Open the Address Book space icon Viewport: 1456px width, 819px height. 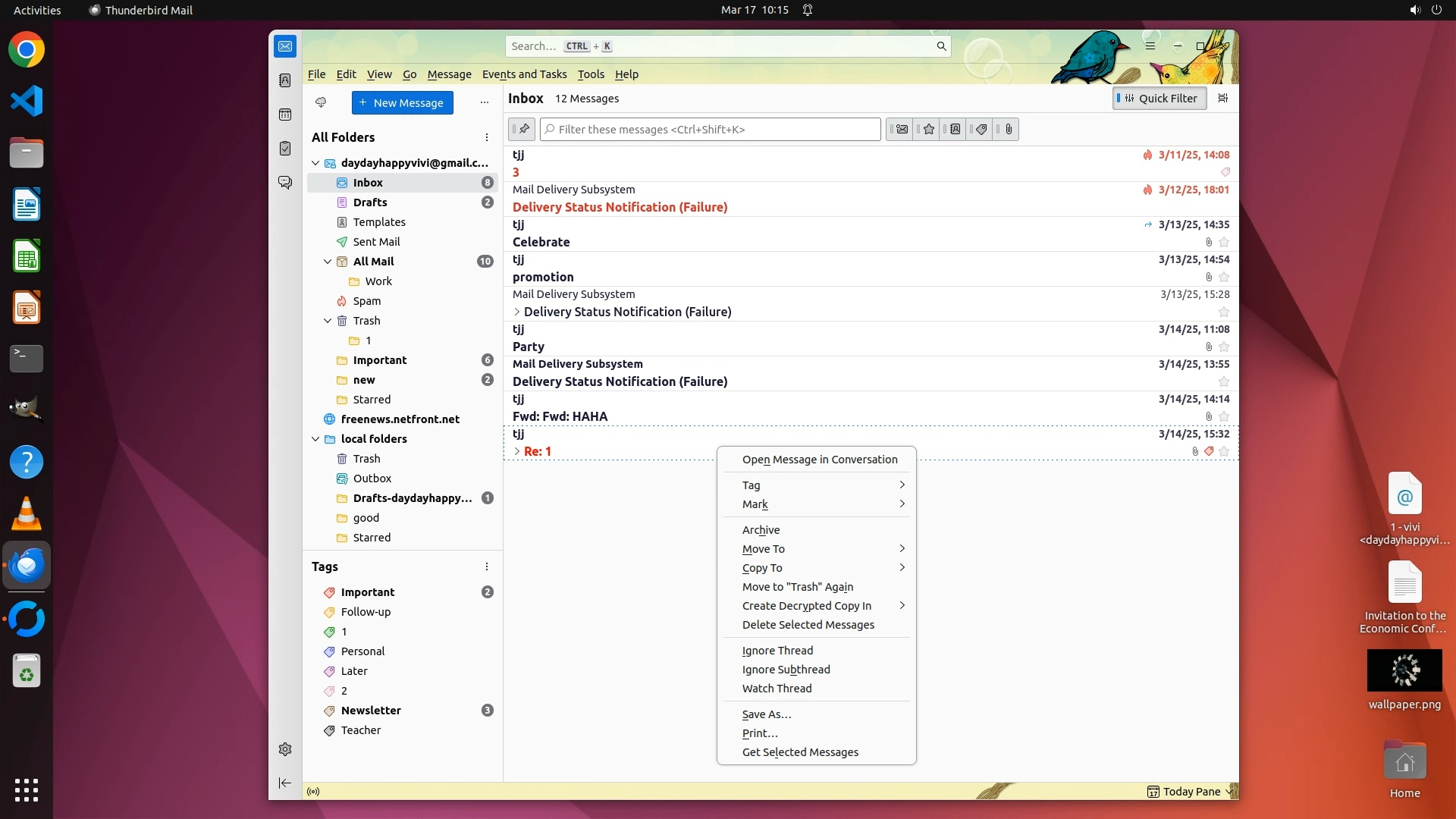point(285,80)
